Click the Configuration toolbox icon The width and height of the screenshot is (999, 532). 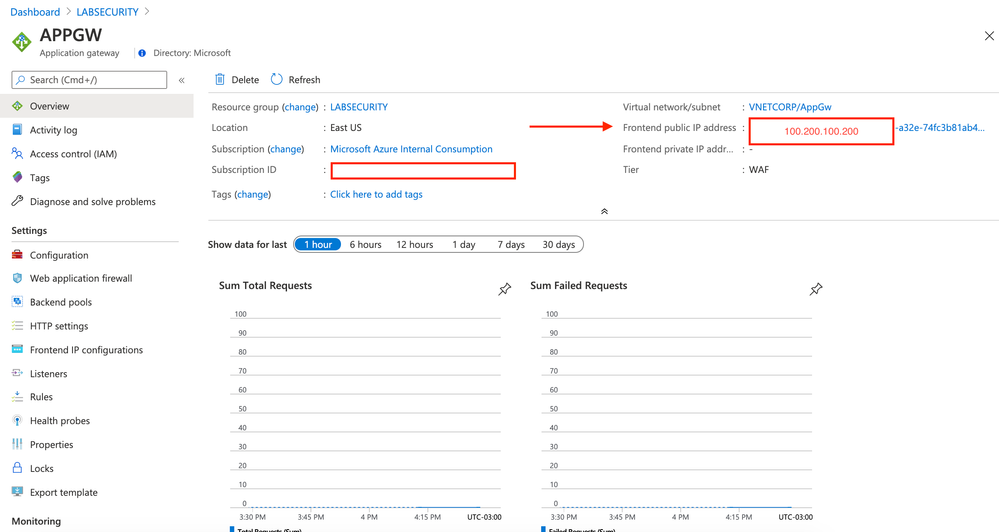point(17,255)
